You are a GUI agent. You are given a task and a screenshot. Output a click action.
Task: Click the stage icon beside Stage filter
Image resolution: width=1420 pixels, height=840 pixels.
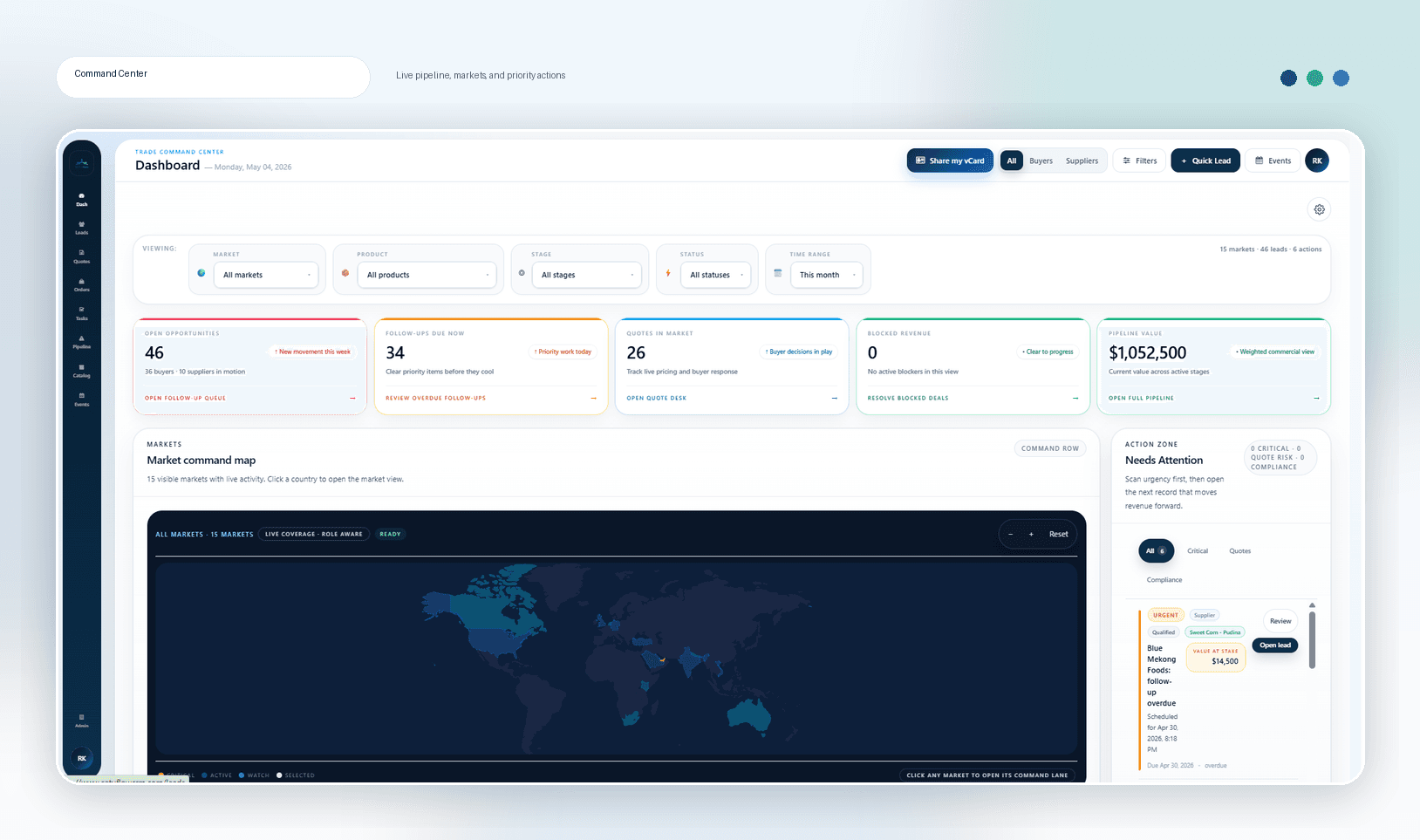pos(522,273)
